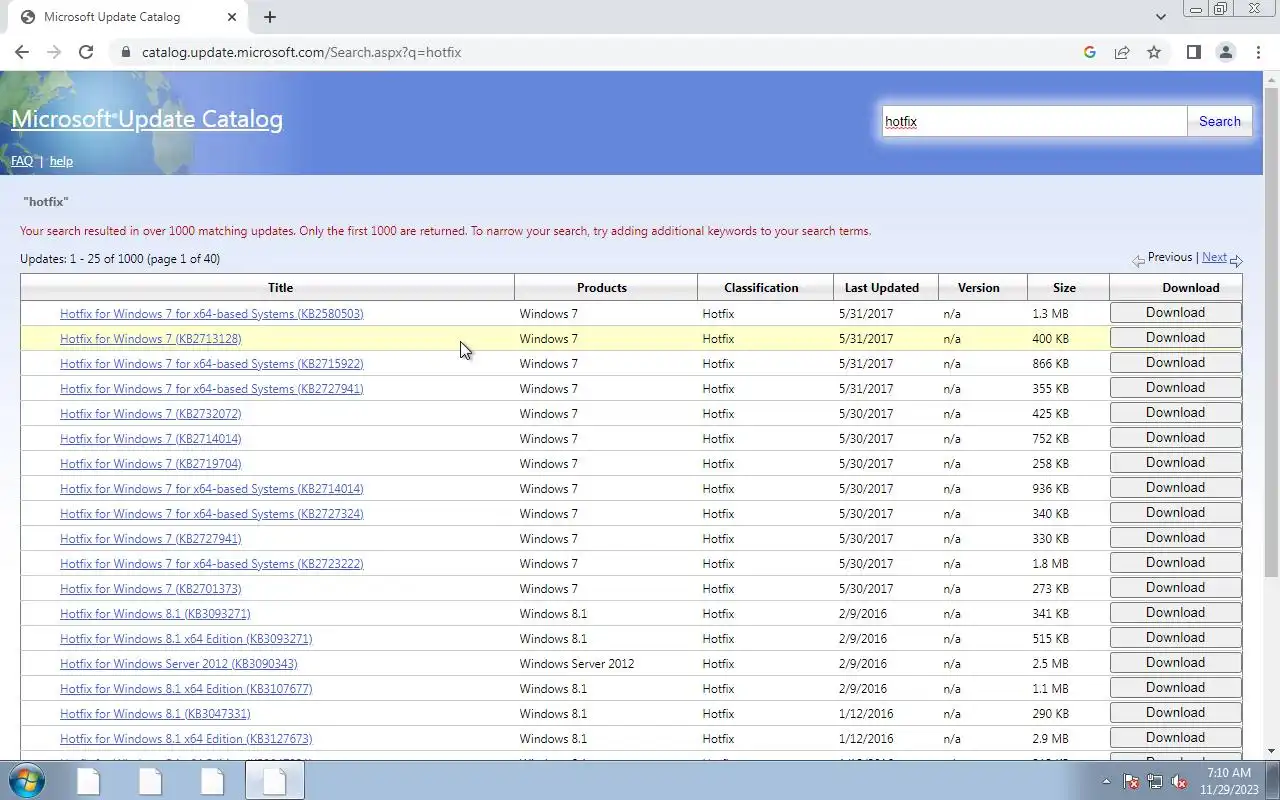Open Hotfix for Windows 7 (KB2719704) link
The width and height of the screenshot is (1280, 800).
pos(150,464)
